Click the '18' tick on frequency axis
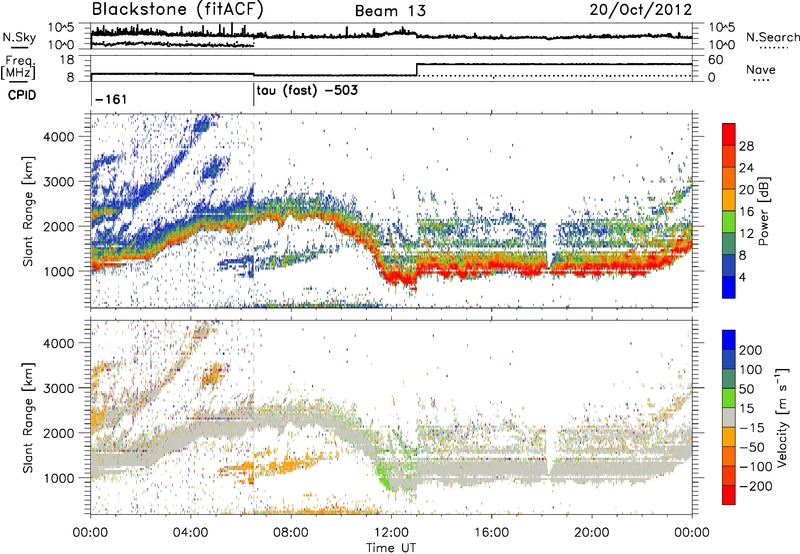This screenshot has width=800, height=554. point(67,60)
